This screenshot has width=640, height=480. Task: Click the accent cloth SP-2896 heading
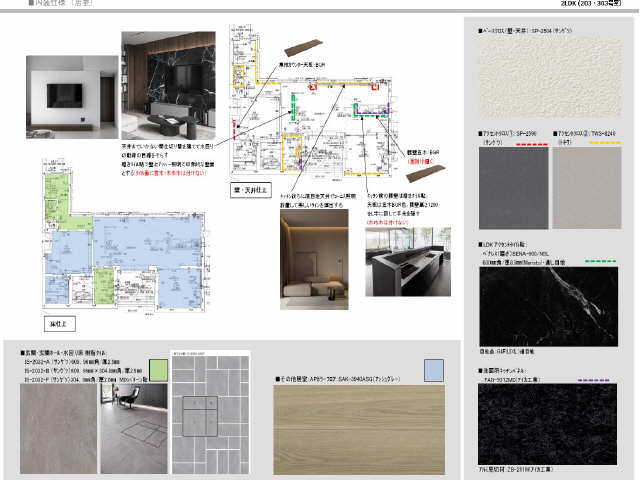click(x=507, y=138)
